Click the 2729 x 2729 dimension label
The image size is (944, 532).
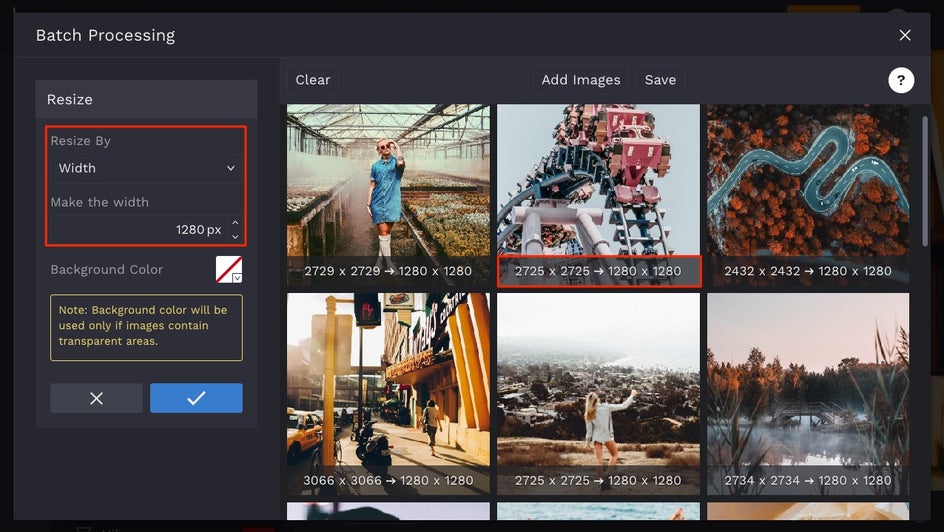point(388,271)
